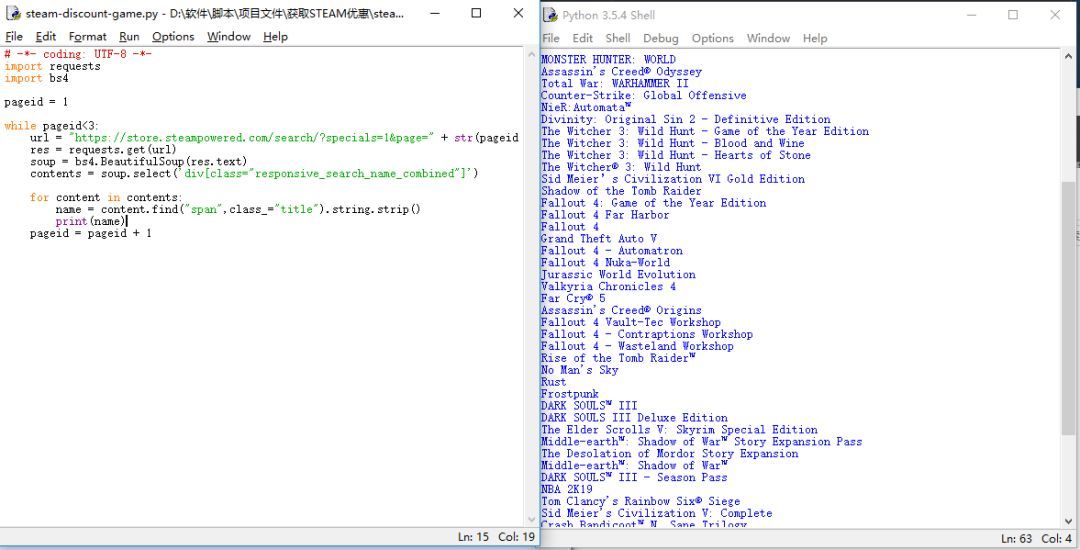Viewport: 1080px width, 550px height.
Task: Click the 'while pageid<3:' line
Action: (x=52, y=126)
